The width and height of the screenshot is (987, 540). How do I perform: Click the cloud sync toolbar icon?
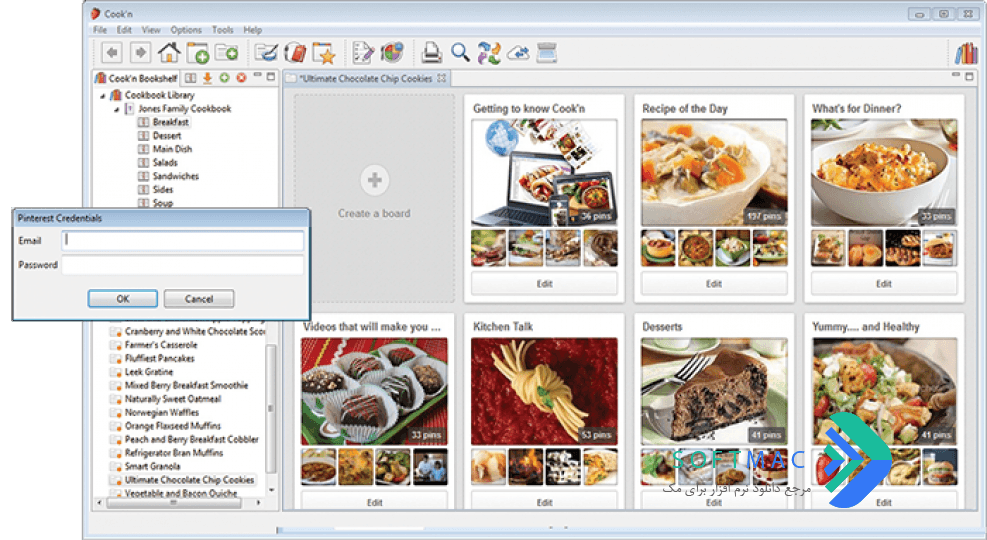[x=518, y=53]
